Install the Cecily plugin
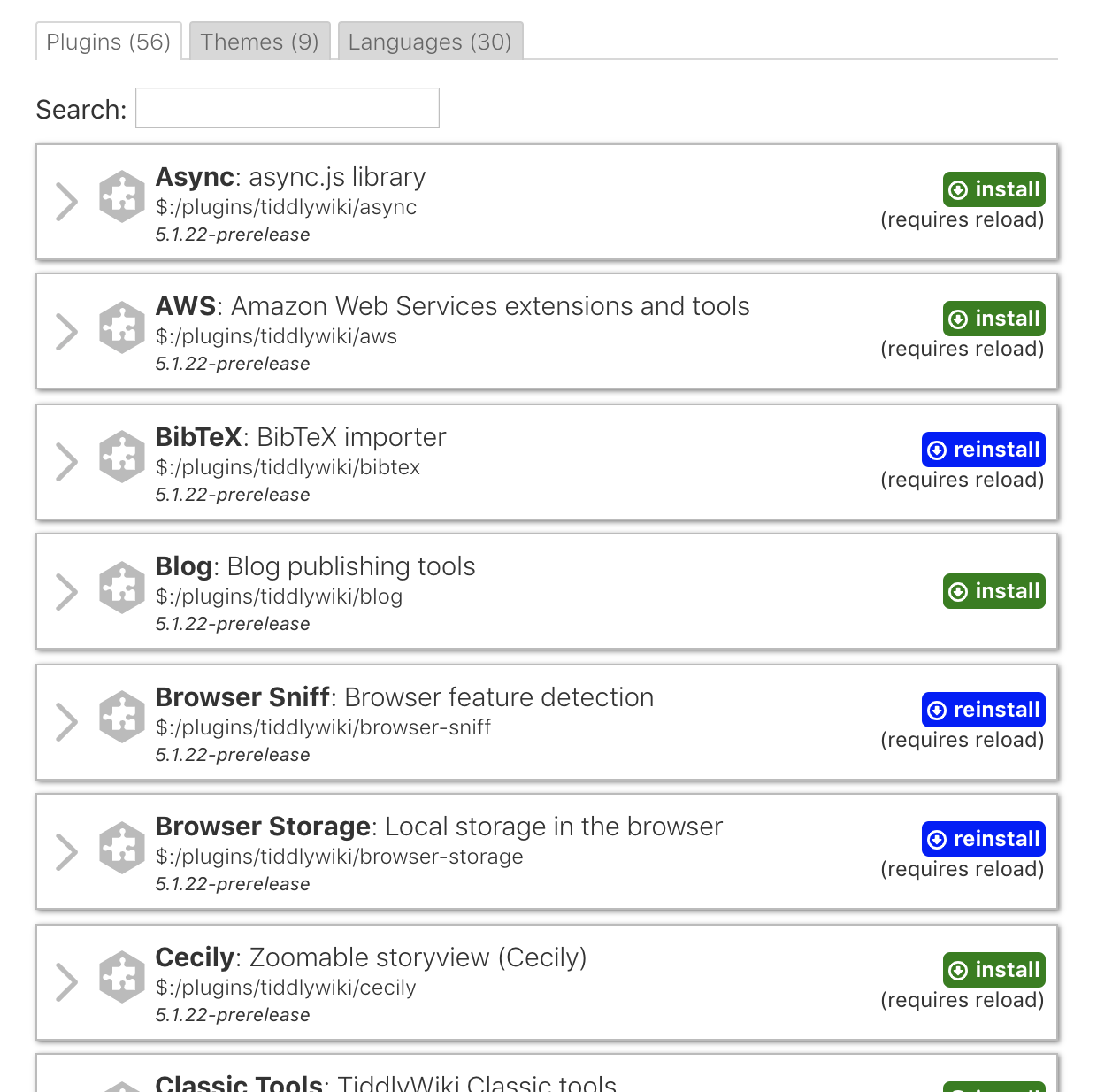 pyautogui.click(x=994, y=970)
